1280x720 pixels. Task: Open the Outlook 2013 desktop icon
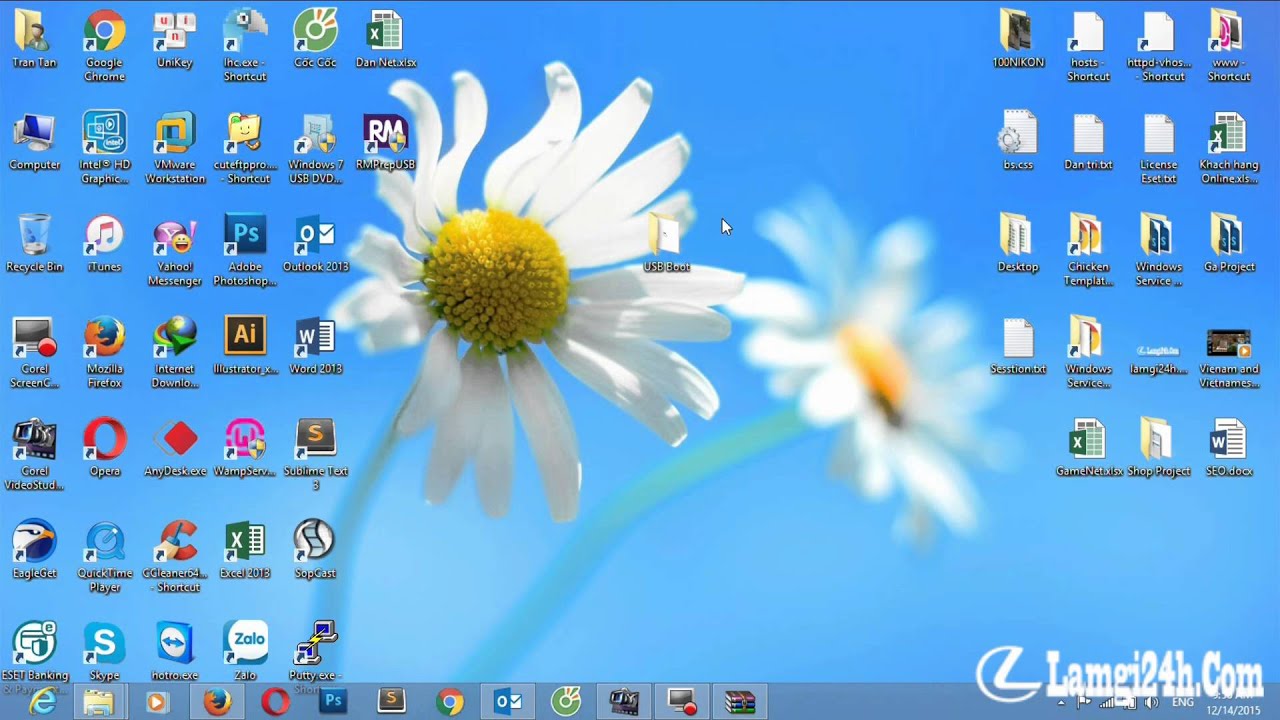pyautogui.click(x=315, y=242)
